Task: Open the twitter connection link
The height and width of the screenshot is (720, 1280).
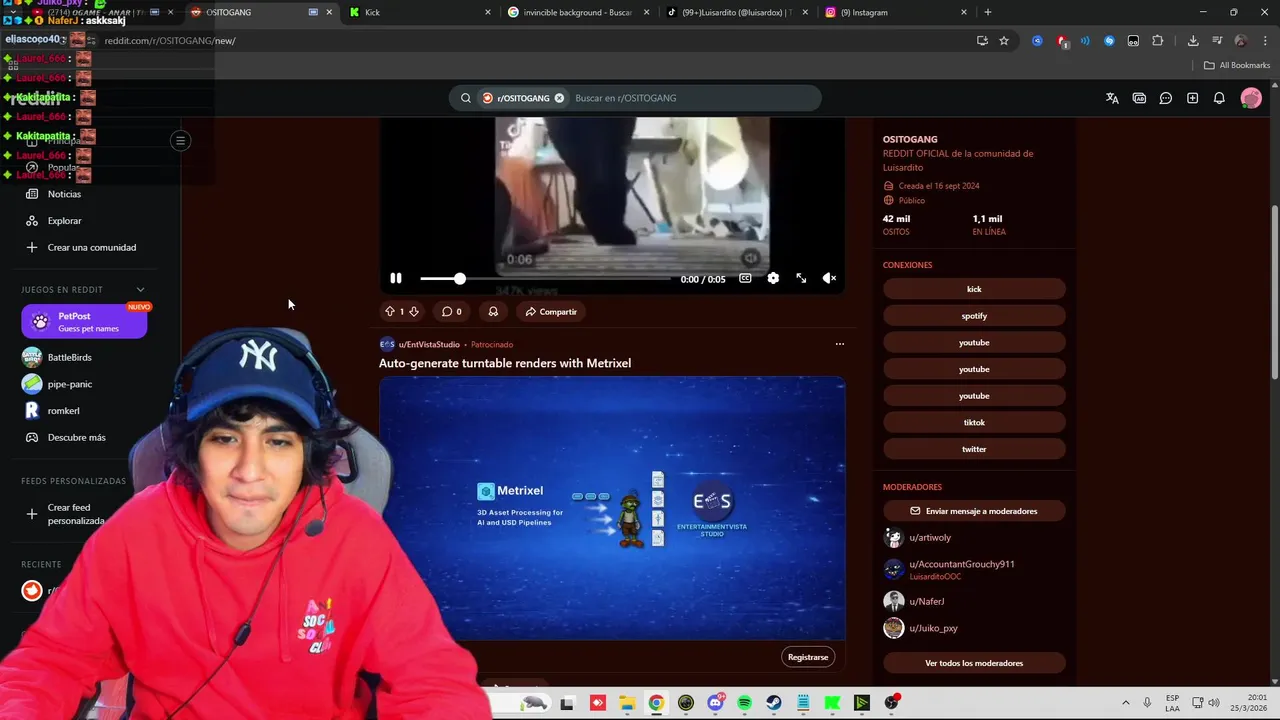Action: point(974,449)
